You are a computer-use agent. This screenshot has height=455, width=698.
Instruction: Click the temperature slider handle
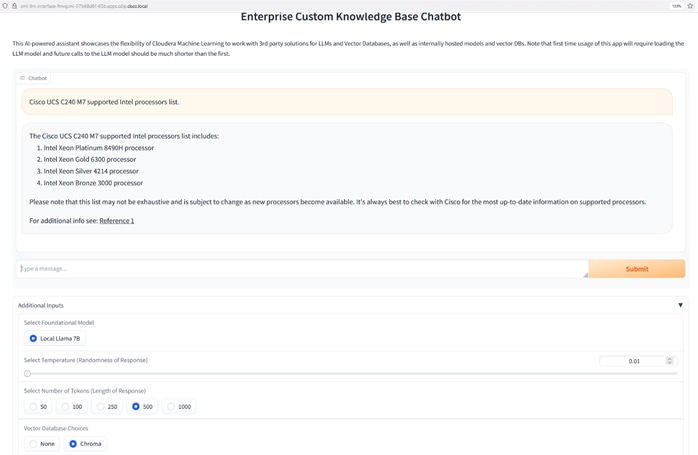point(28,374)
